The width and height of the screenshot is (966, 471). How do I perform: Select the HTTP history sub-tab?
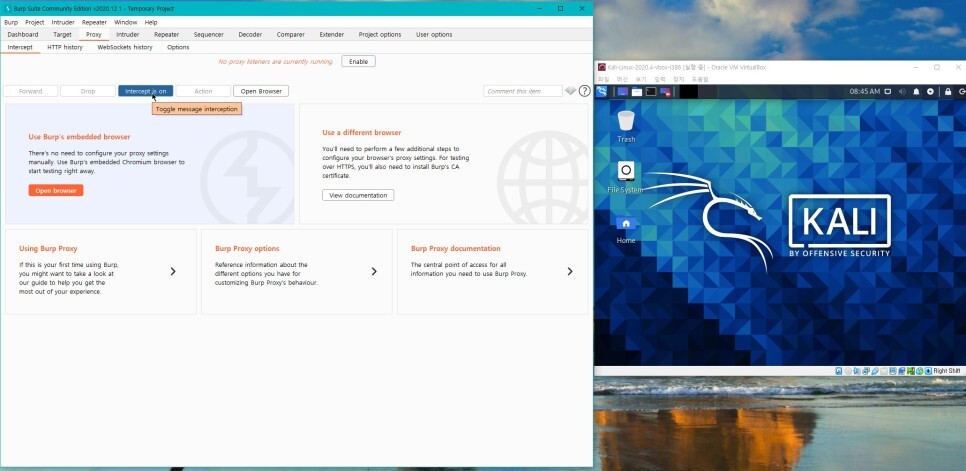[x=65, y=47]
